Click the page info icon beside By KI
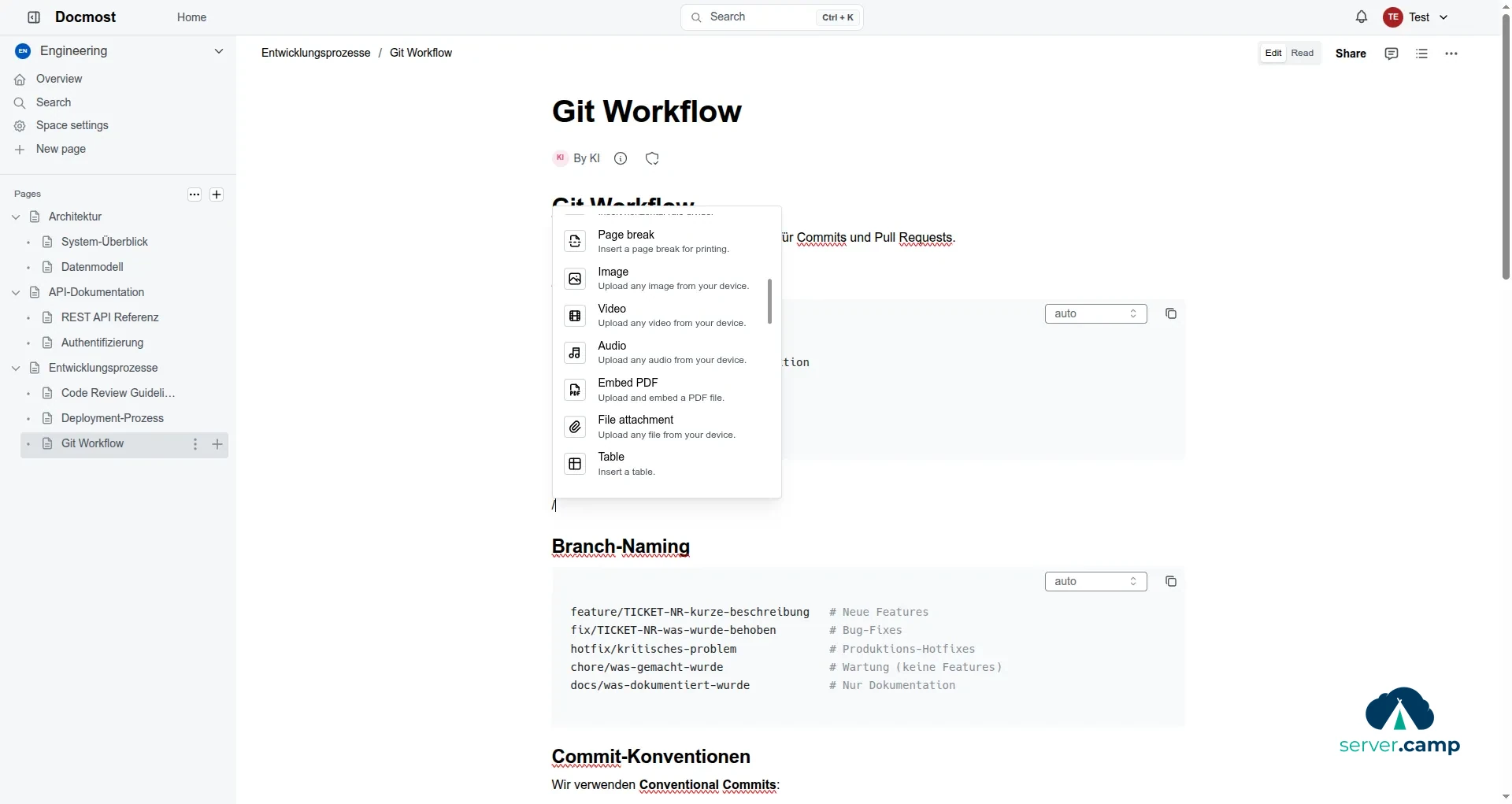Screen dimensions: 1512x804 coord(621,158)
